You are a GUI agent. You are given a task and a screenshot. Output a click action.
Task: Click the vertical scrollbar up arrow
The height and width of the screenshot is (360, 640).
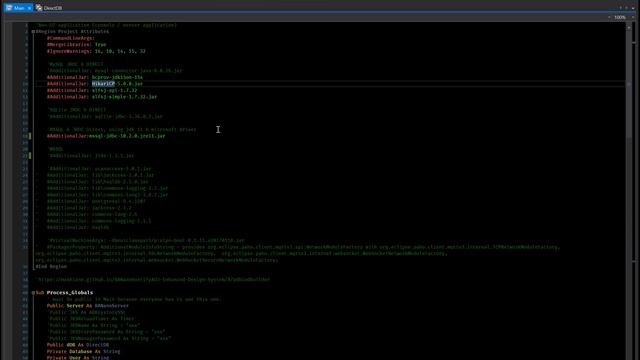point(629,27)
